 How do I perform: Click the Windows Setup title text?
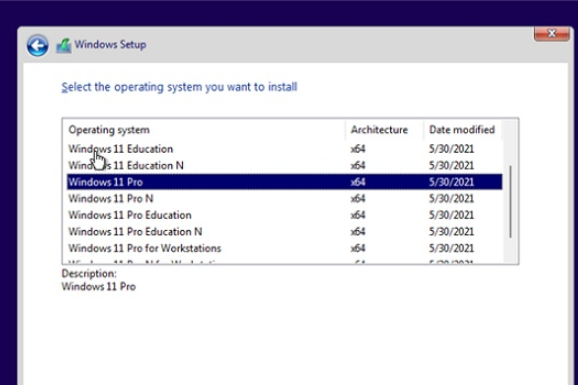[110, 45]
